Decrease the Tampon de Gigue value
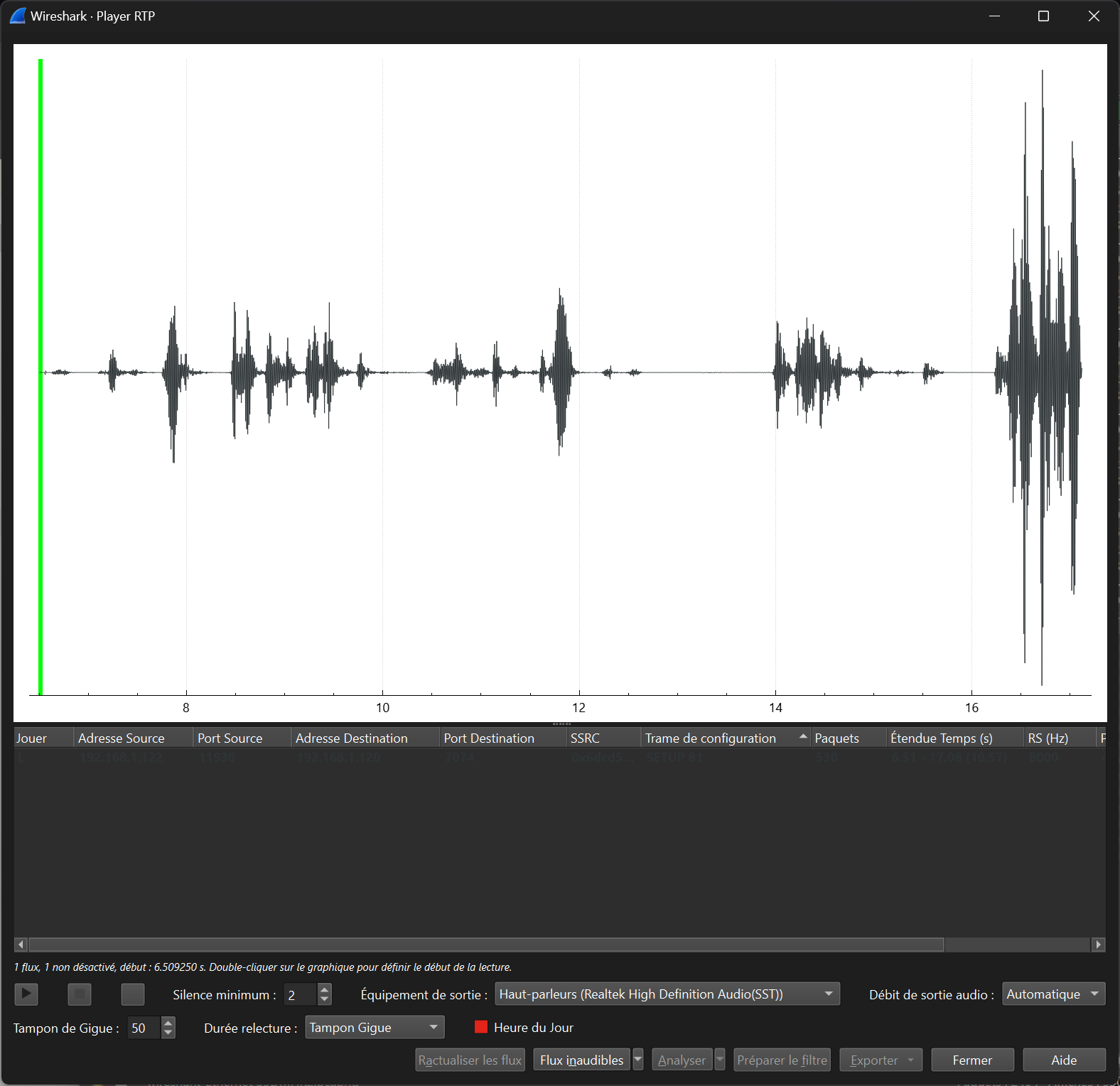Image resolution: width=1120 pixels, height=1086 pixels. pyautogui.click(x=168, y=1033)
